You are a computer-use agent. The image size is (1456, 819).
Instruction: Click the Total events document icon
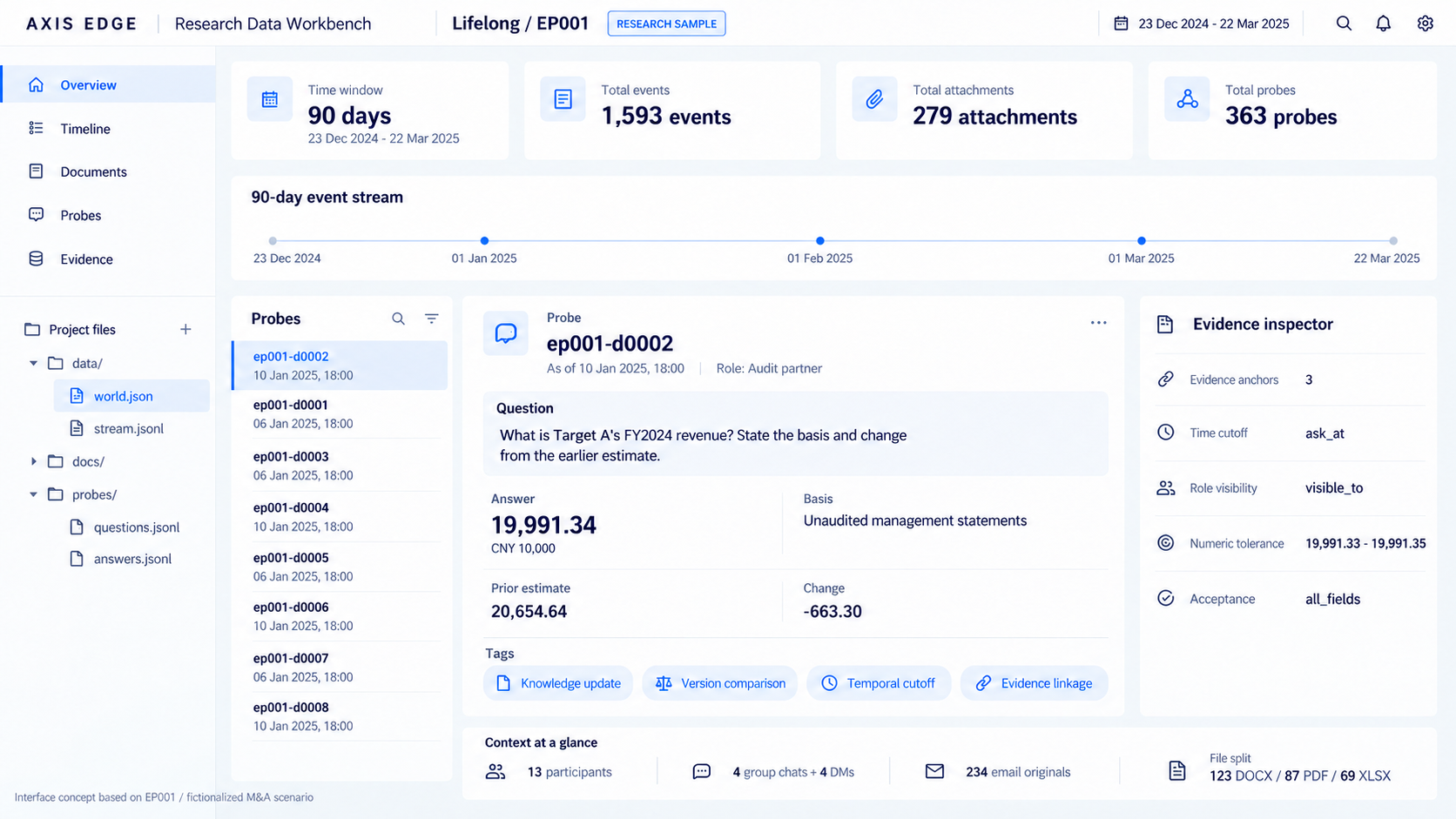pyautogui.click(x=563, y=99)
